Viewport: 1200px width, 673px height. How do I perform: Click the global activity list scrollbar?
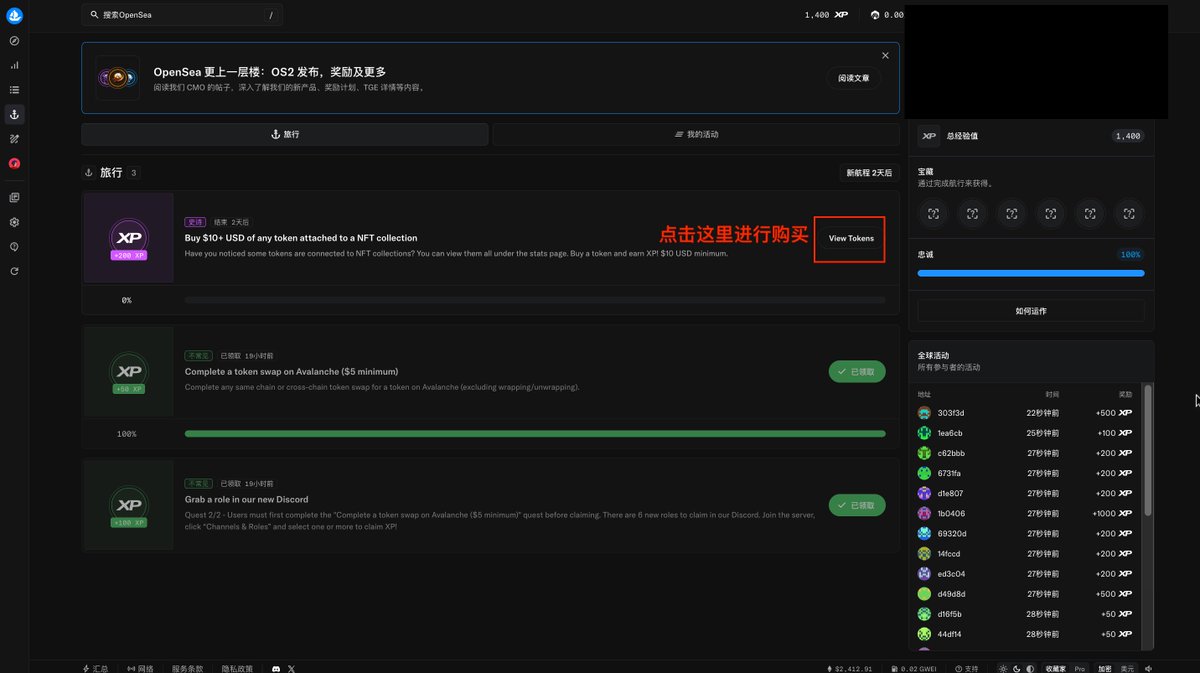tap(1148, 450)
